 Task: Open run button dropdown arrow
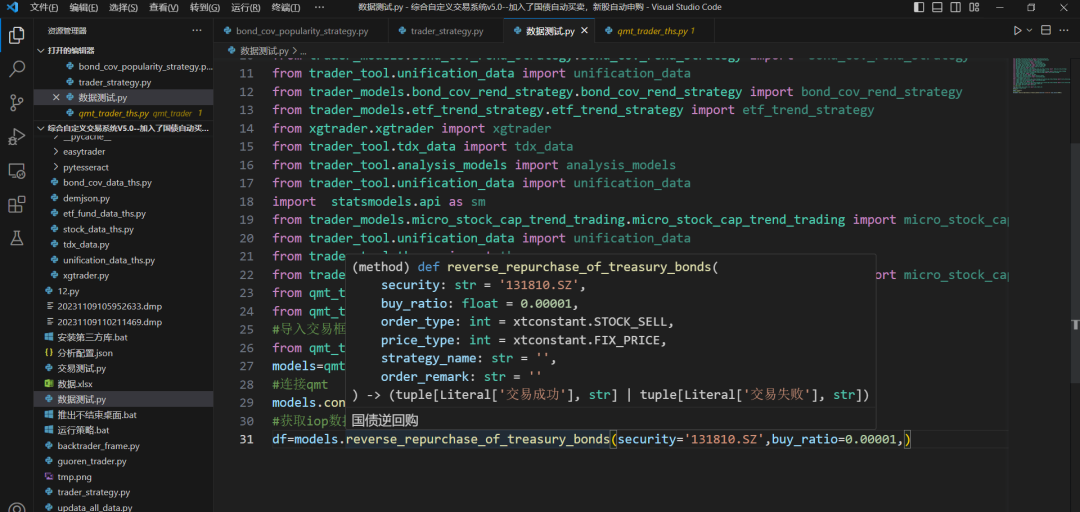pyautogui.click(x=1030, y=31)
